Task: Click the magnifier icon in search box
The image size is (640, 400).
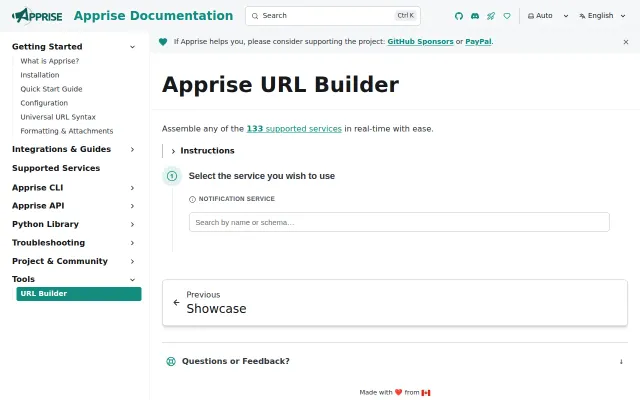Action: tap(255, 16)
